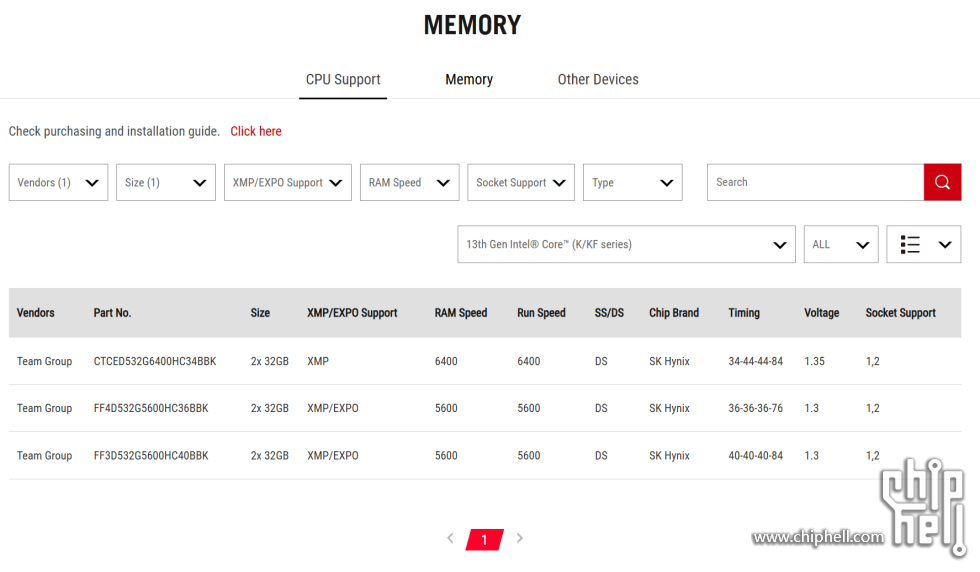Open the Size (1) filter dropdown

point(166,183)
